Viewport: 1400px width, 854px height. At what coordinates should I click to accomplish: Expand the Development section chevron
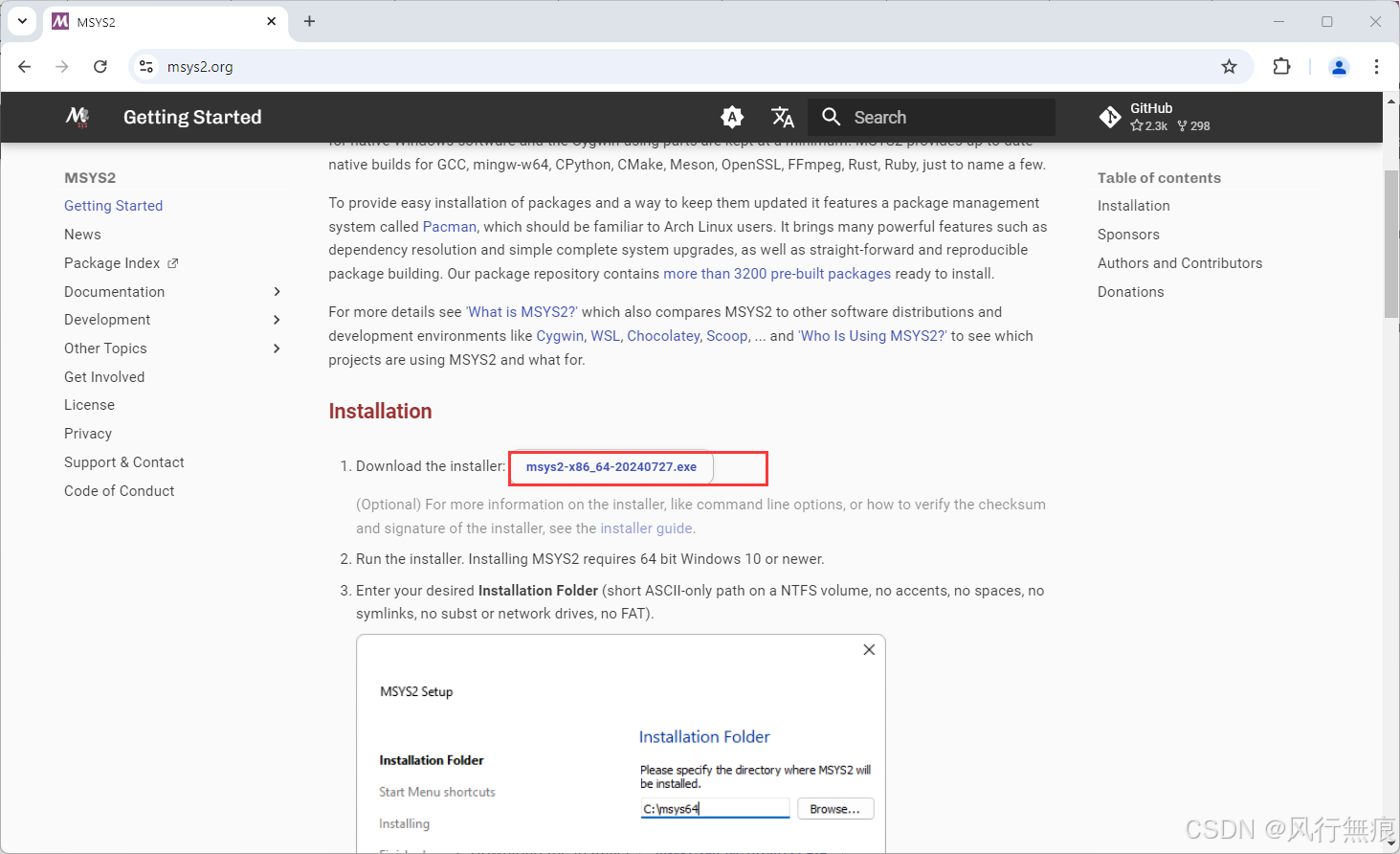pos(277,320)
